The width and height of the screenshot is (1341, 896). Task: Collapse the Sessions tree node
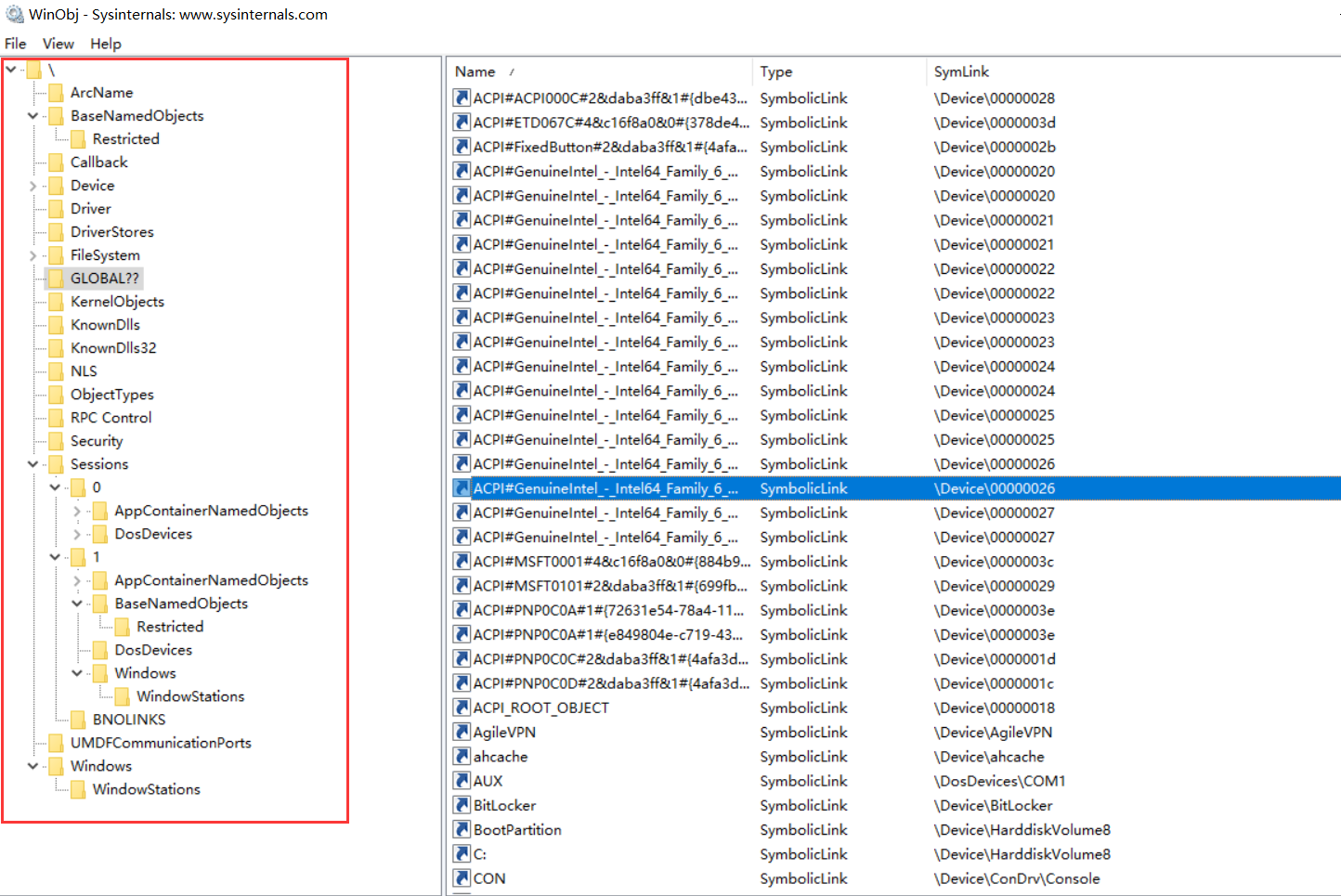coord(33,464)
